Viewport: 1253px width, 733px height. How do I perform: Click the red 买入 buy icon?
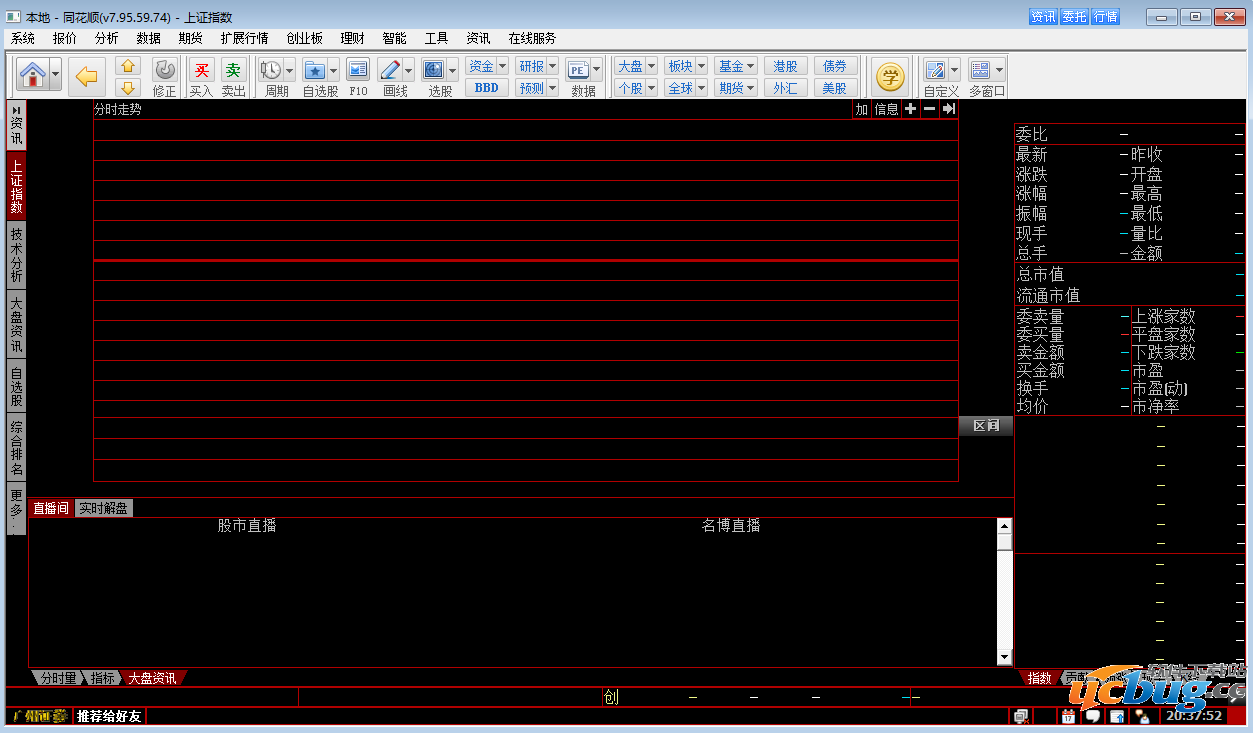tap(201, 71)
